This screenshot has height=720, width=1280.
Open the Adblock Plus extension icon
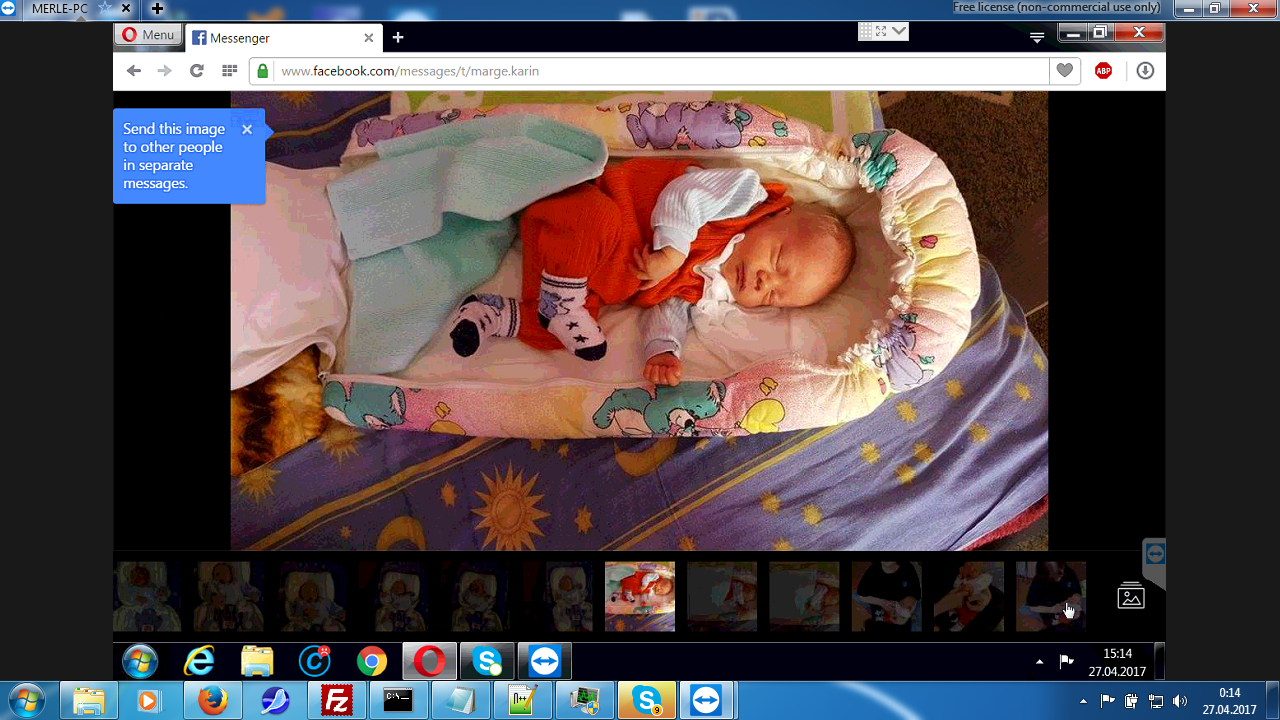click(x=1103, y=71)
